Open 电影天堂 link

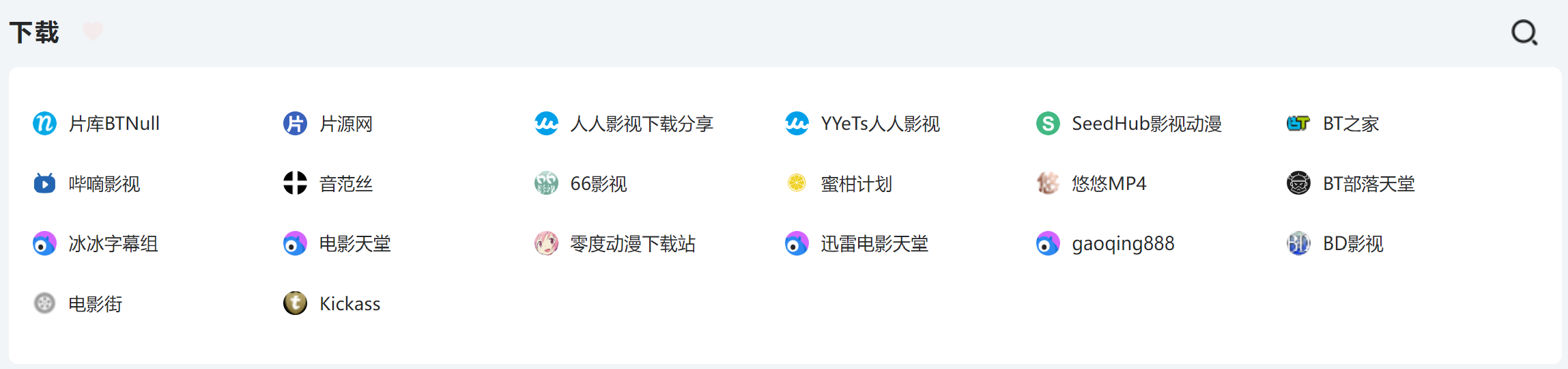tap(354, 244)
